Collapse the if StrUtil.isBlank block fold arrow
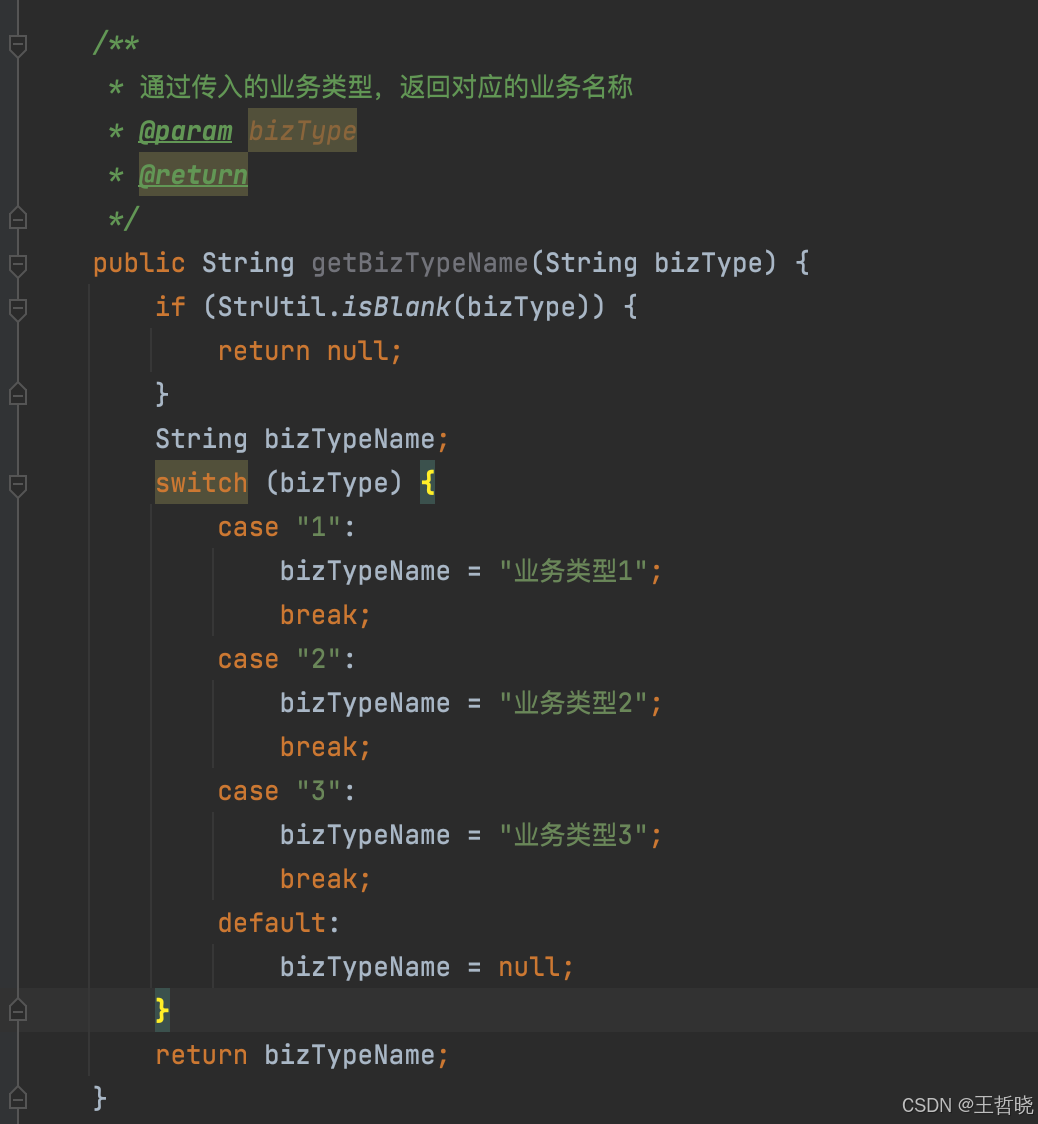The width and height of the screenshot is (1038, 1124). coord(16,309)
